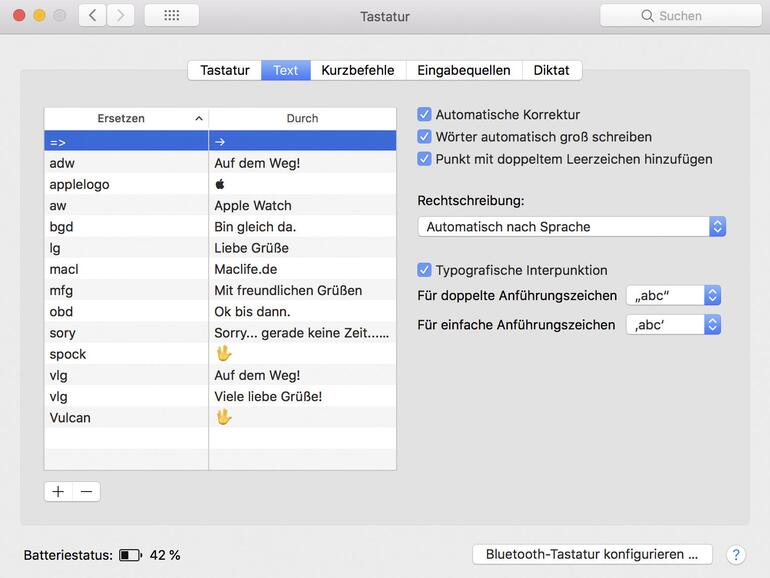Switch to the Kurzbefehle tab
Screen dimensions: 770x578
click(357, 70)
